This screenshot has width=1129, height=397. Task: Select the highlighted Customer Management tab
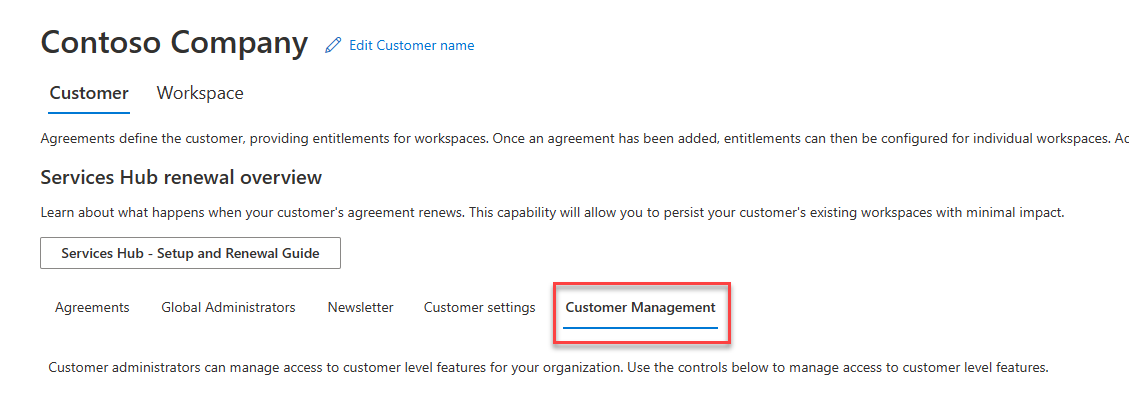(641, 308)
